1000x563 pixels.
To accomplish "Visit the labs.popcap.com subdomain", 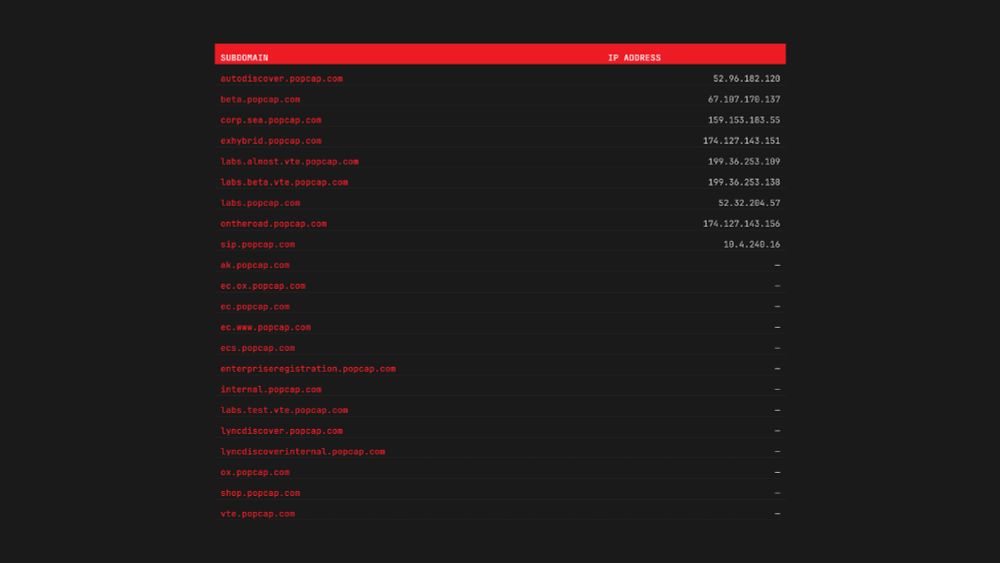I will [x=260, y=203].
